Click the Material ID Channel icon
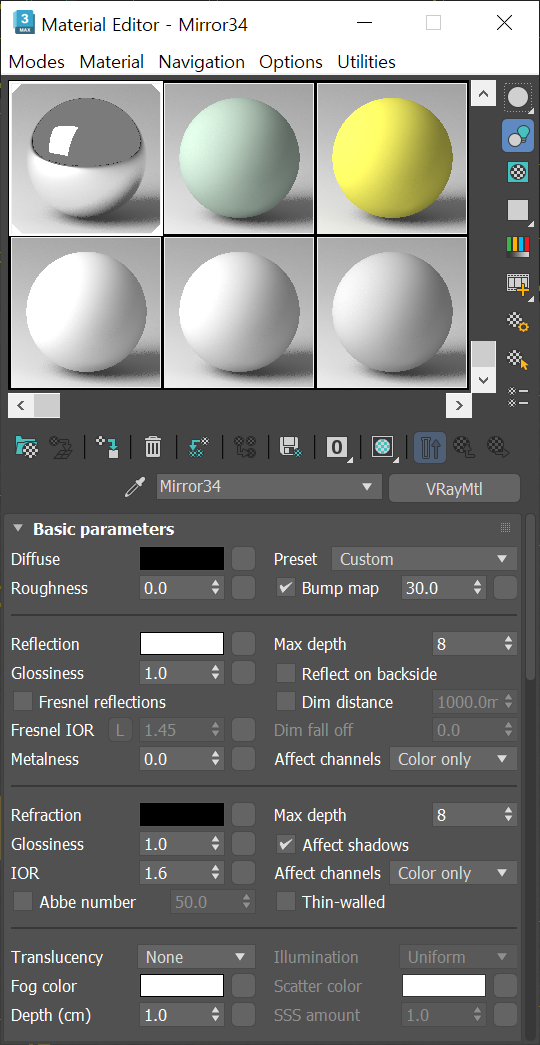The image size is (540, 1045). pyautogui.click(x=337, y=447)
